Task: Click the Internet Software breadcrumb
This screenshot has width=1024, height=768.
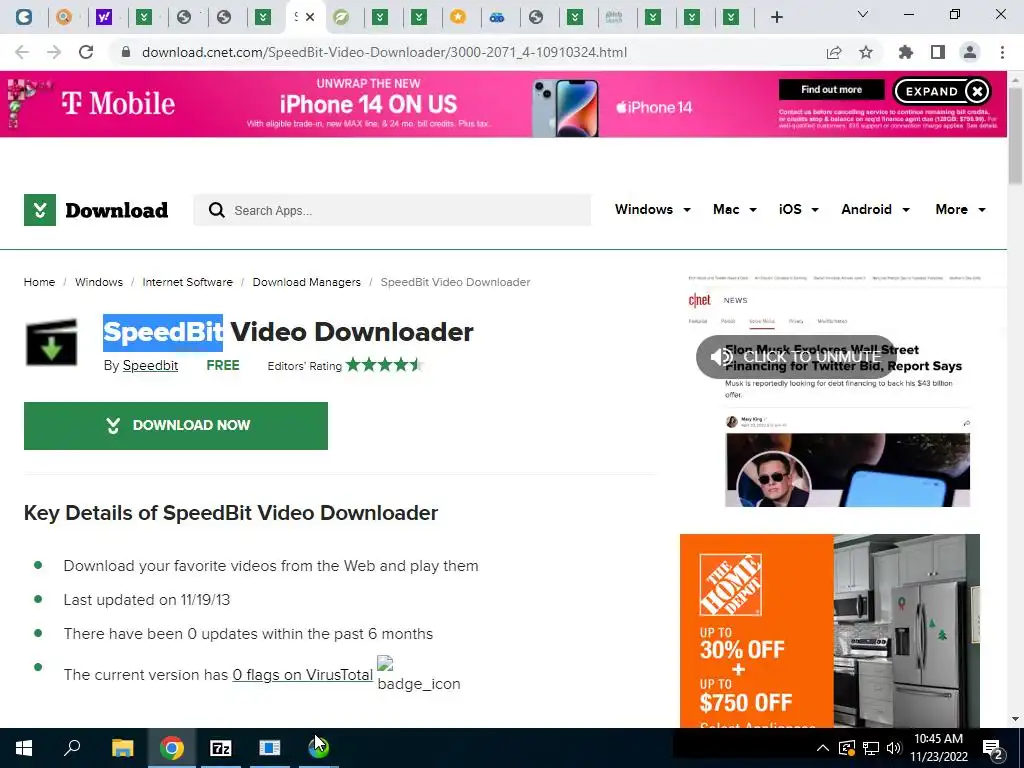Action: point(187,282)
